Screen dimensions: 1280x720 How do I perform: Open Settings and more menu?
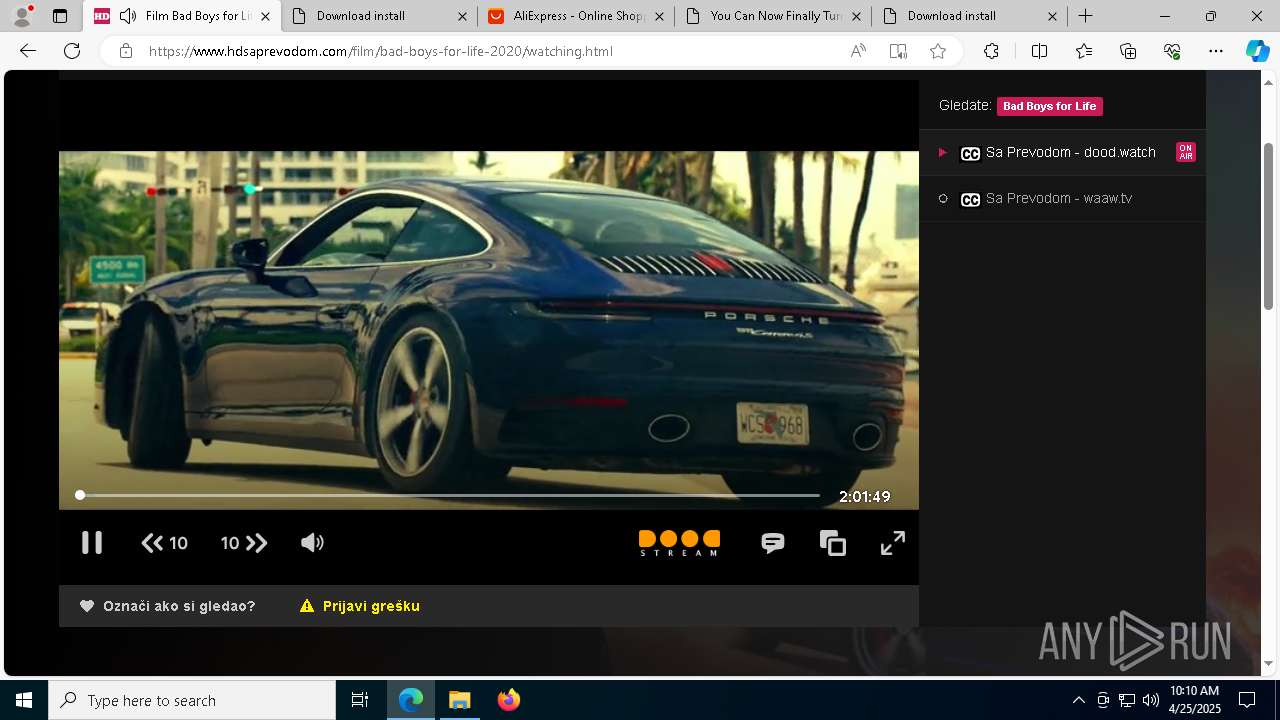coord(1216,51)
